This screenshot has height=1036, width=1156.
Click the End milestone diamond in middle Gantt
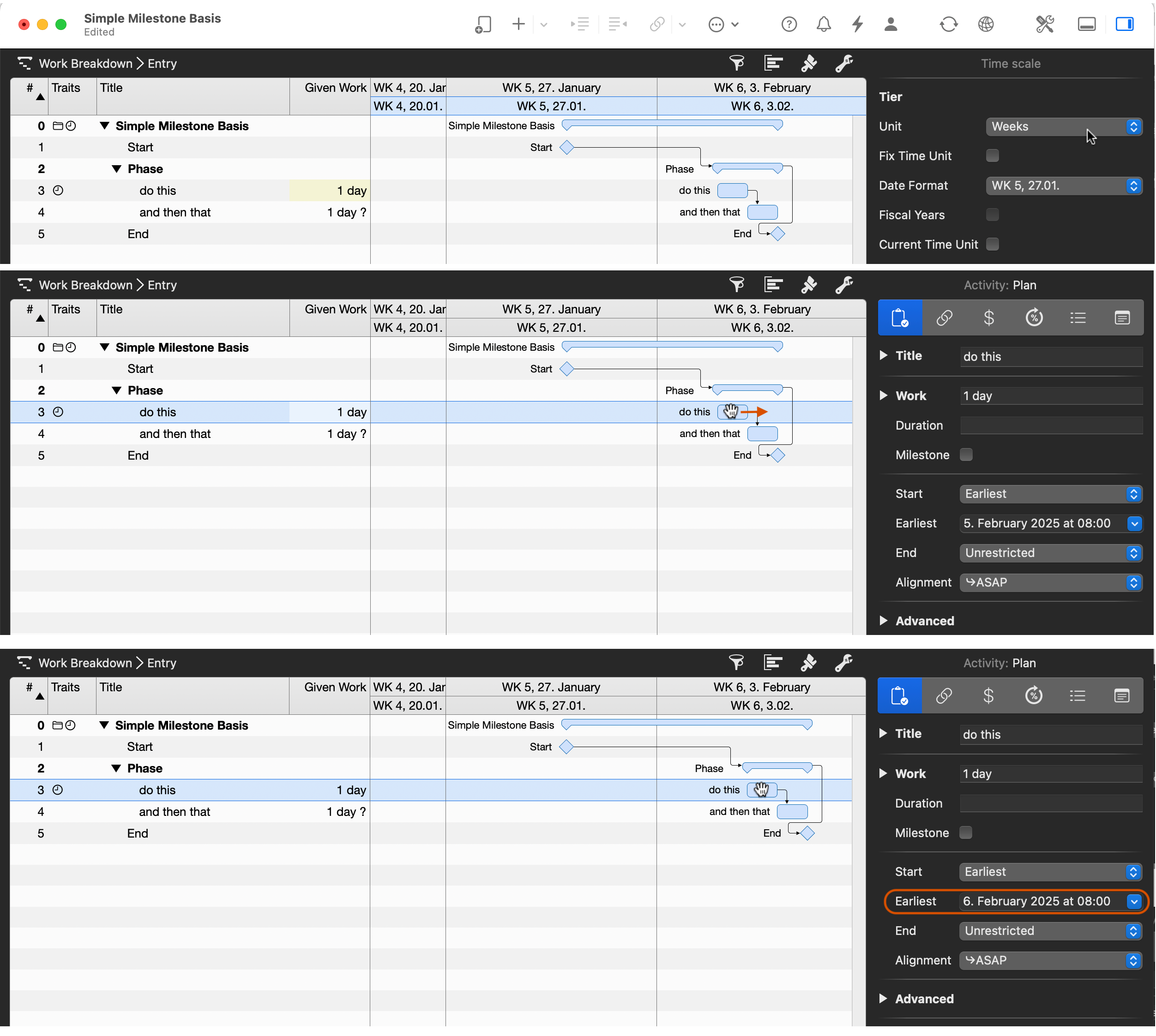[778, 455]
